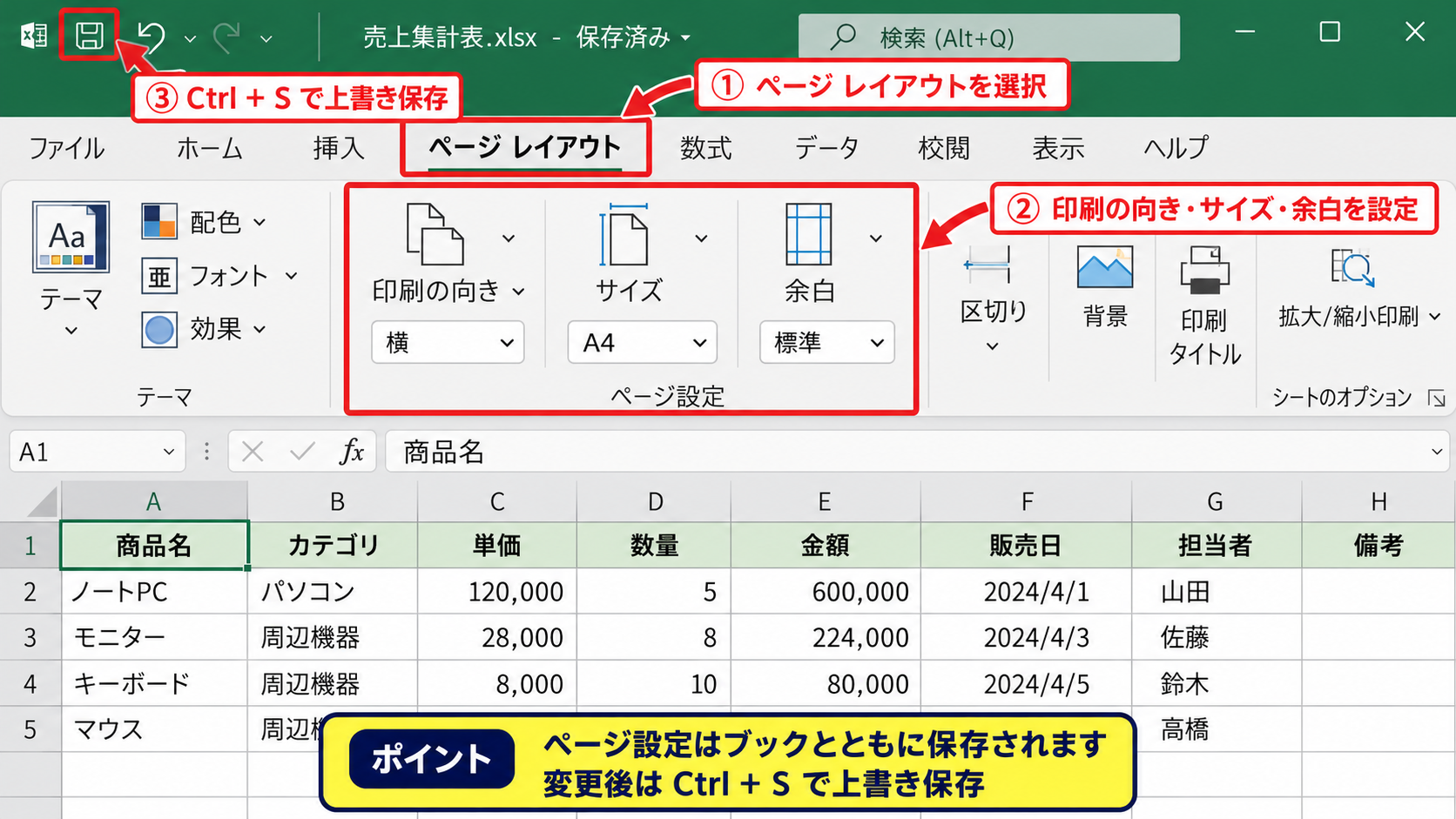Image resolution: width=1456 pixels, height=819 pixels.
Task: Open the A4 paper size combo box
Action: point(642,342)
